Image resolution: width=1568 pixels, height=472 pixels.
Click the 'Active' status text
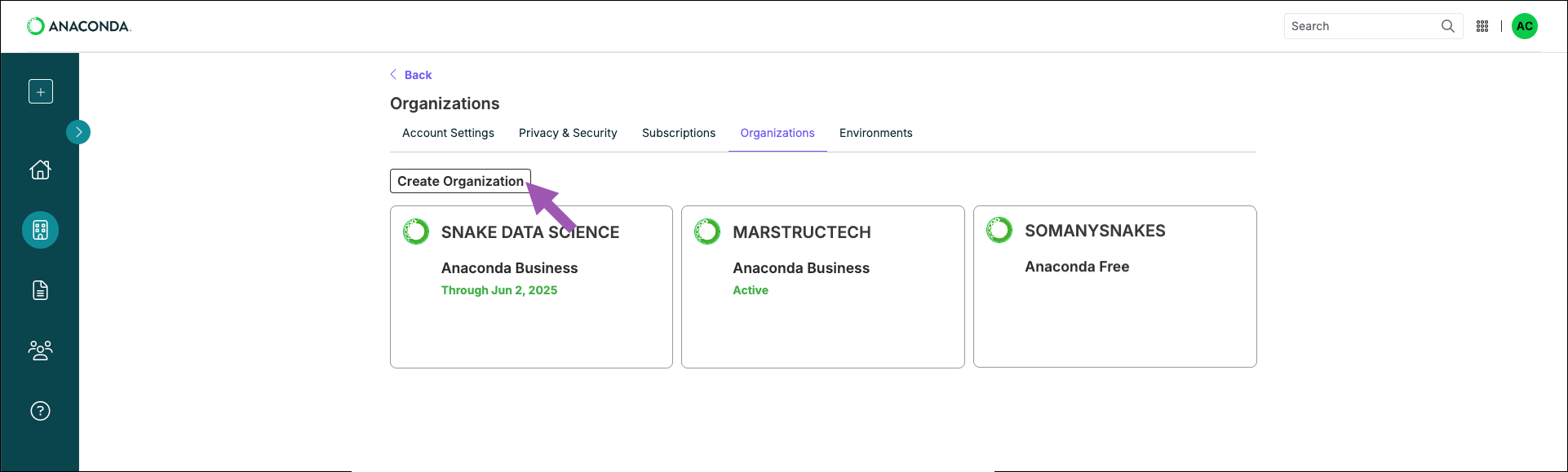tap(751, 290)
